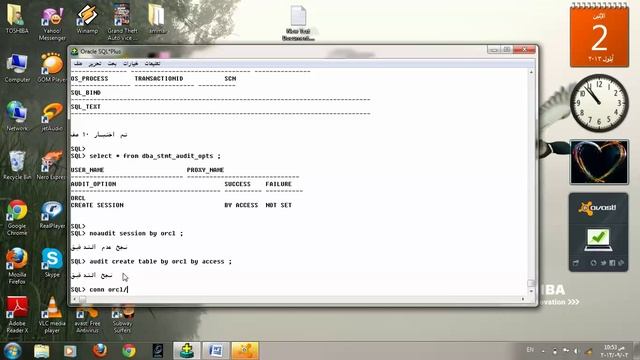Open the خيارات (Options) menu in SQL*Plus
The height and width of the screenshot is (360, 640).
tap(131, 64)
